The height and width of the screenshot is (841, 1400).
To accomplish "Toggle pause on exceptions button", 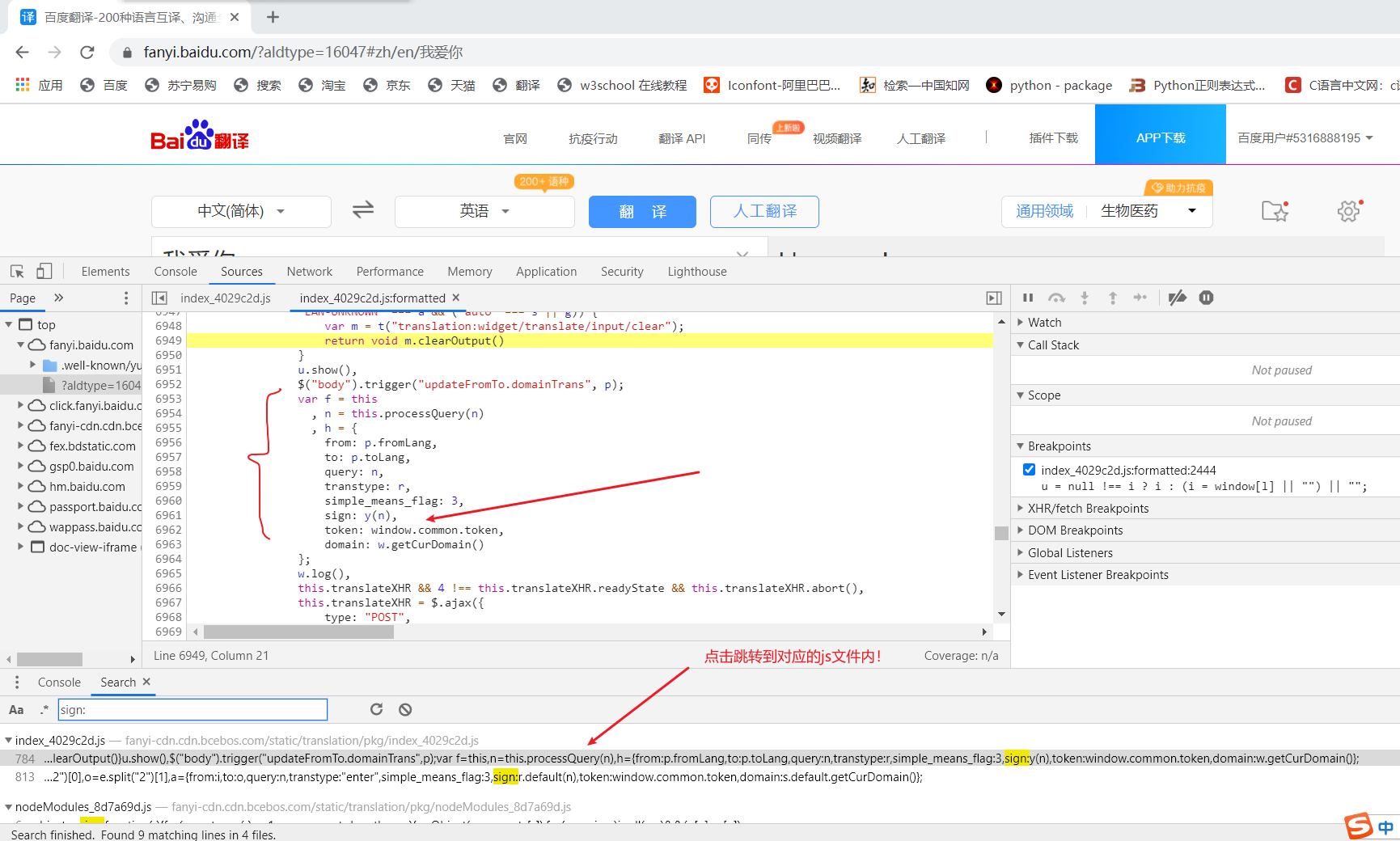I will coord(1206,298).
